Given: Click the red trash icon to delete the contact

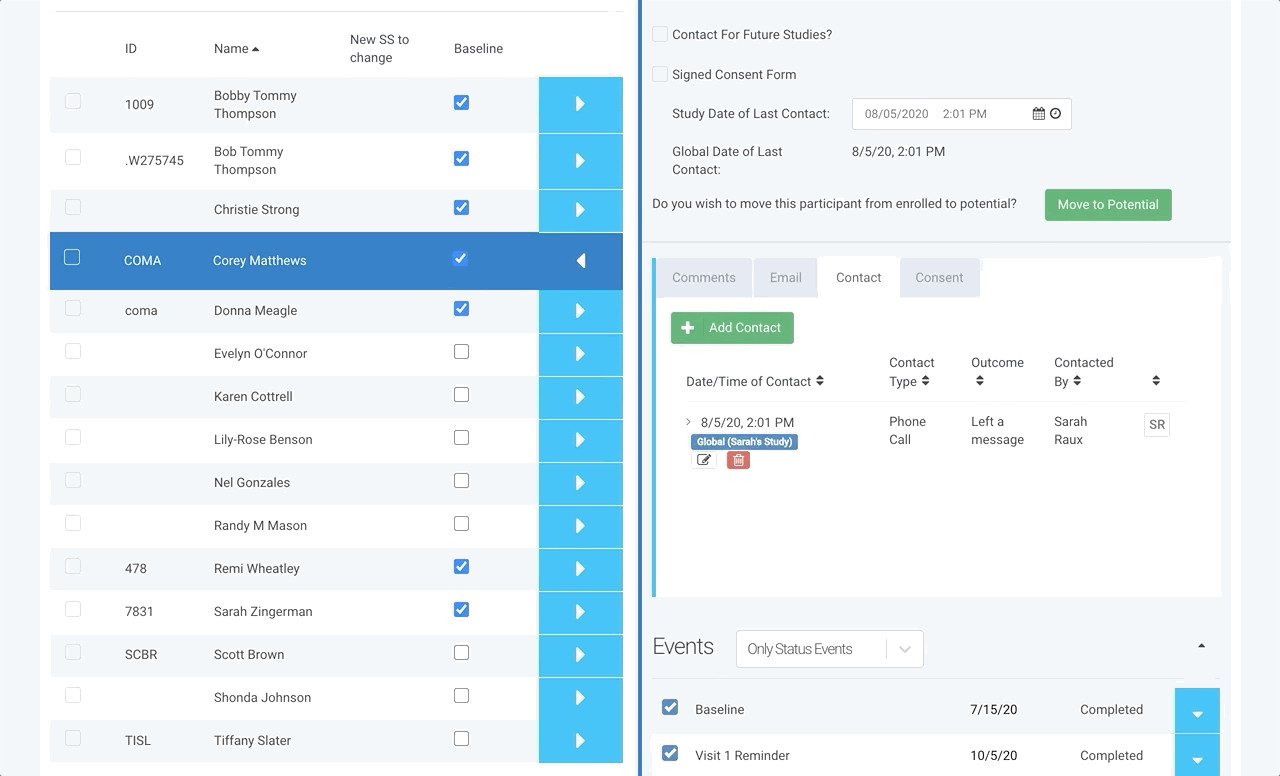Looking at the screenshot, I should 738,460.
